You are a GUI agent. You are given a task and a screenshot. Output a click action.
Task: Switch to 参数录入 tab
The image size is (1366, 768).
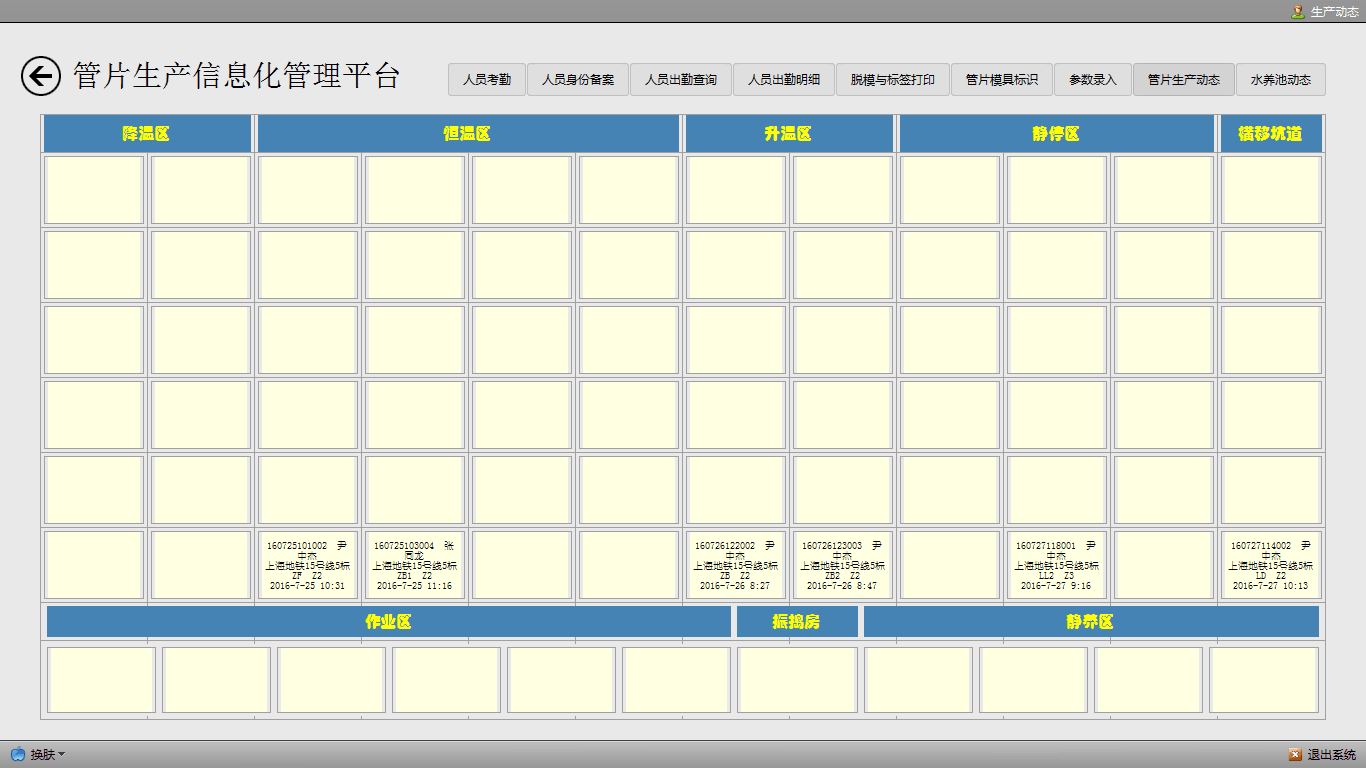(x=1093, y=80)
